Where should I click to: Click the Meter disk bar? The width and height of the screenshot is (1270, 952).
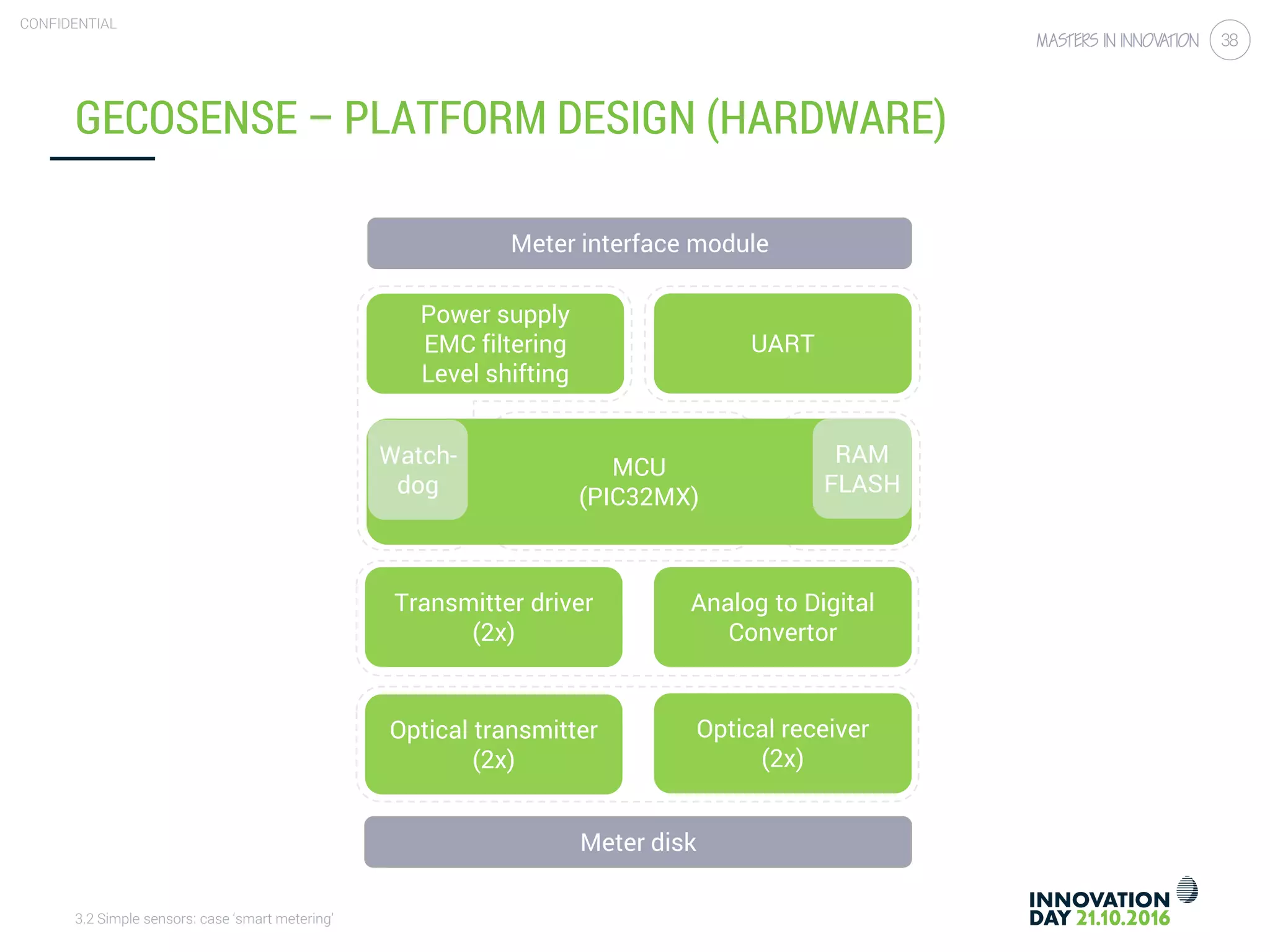point(637,842)
